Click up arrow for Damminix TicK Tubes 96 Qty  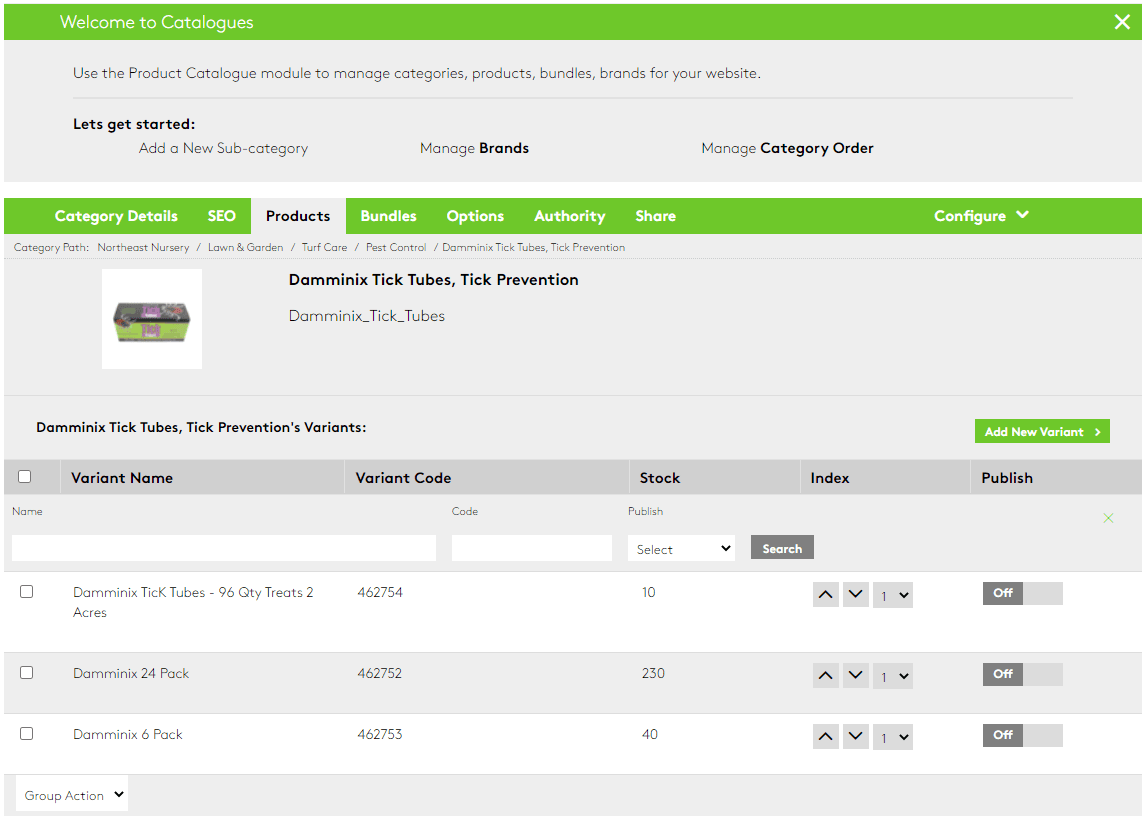tap(825, 594)
